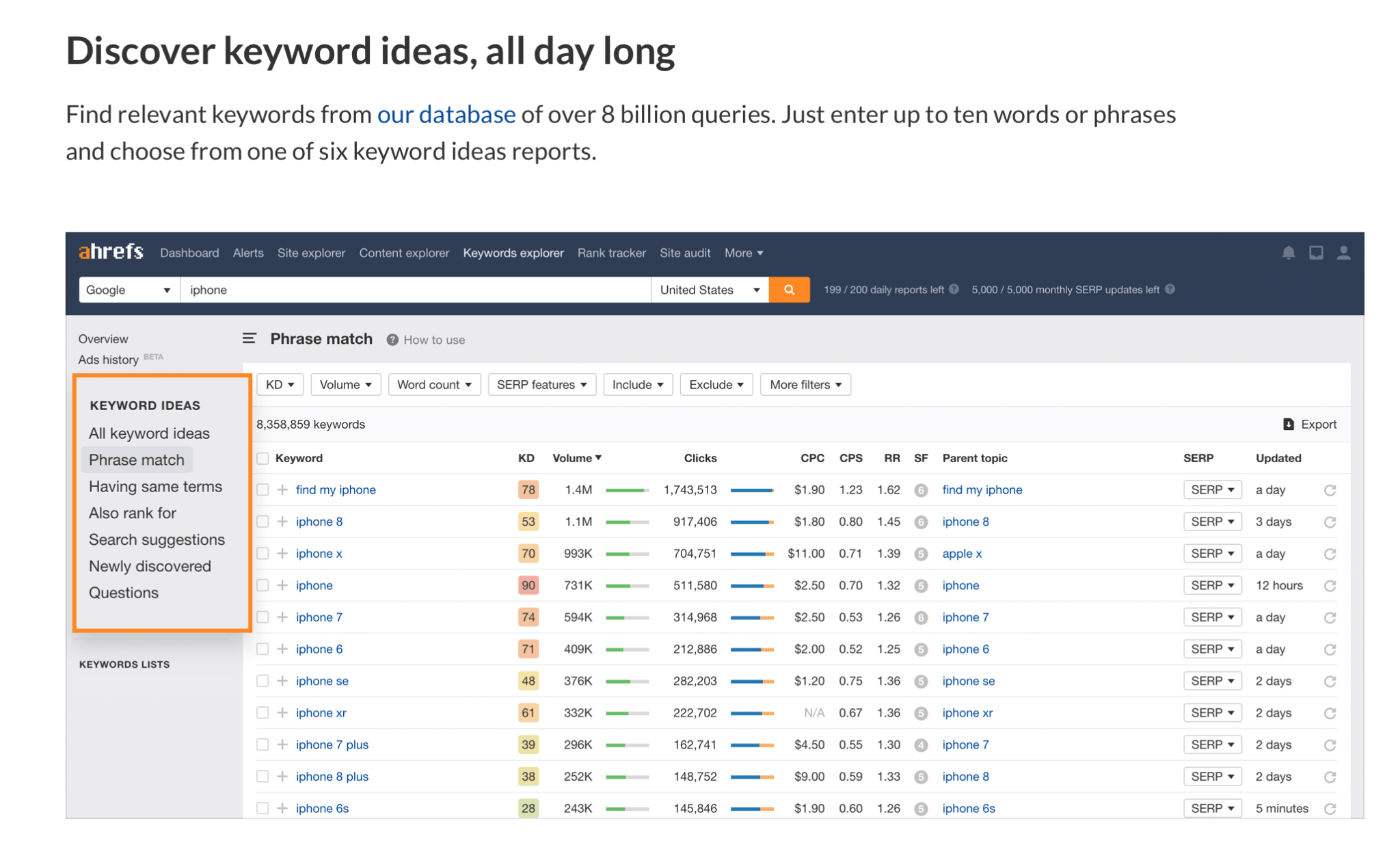This screenshot has height=860, width=1400.
Task: Check the iphone 7 row checkbox
Action: pos(262,617)
